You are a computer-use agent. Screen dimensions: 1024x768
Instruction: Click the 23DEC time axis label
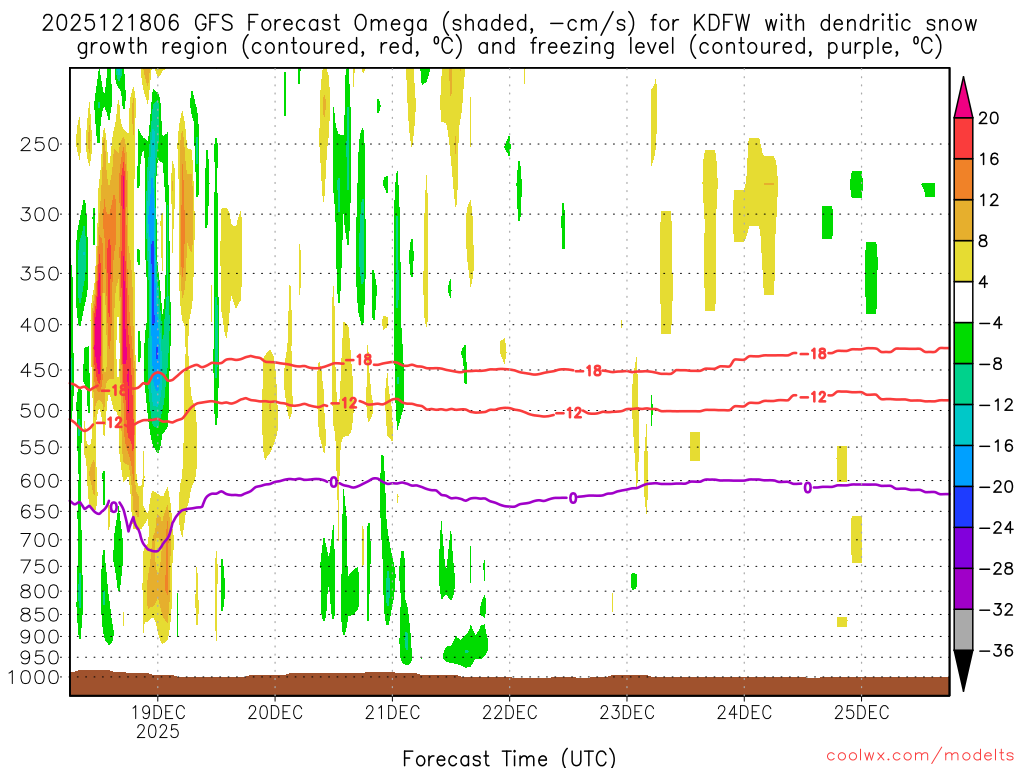point(627,712)
